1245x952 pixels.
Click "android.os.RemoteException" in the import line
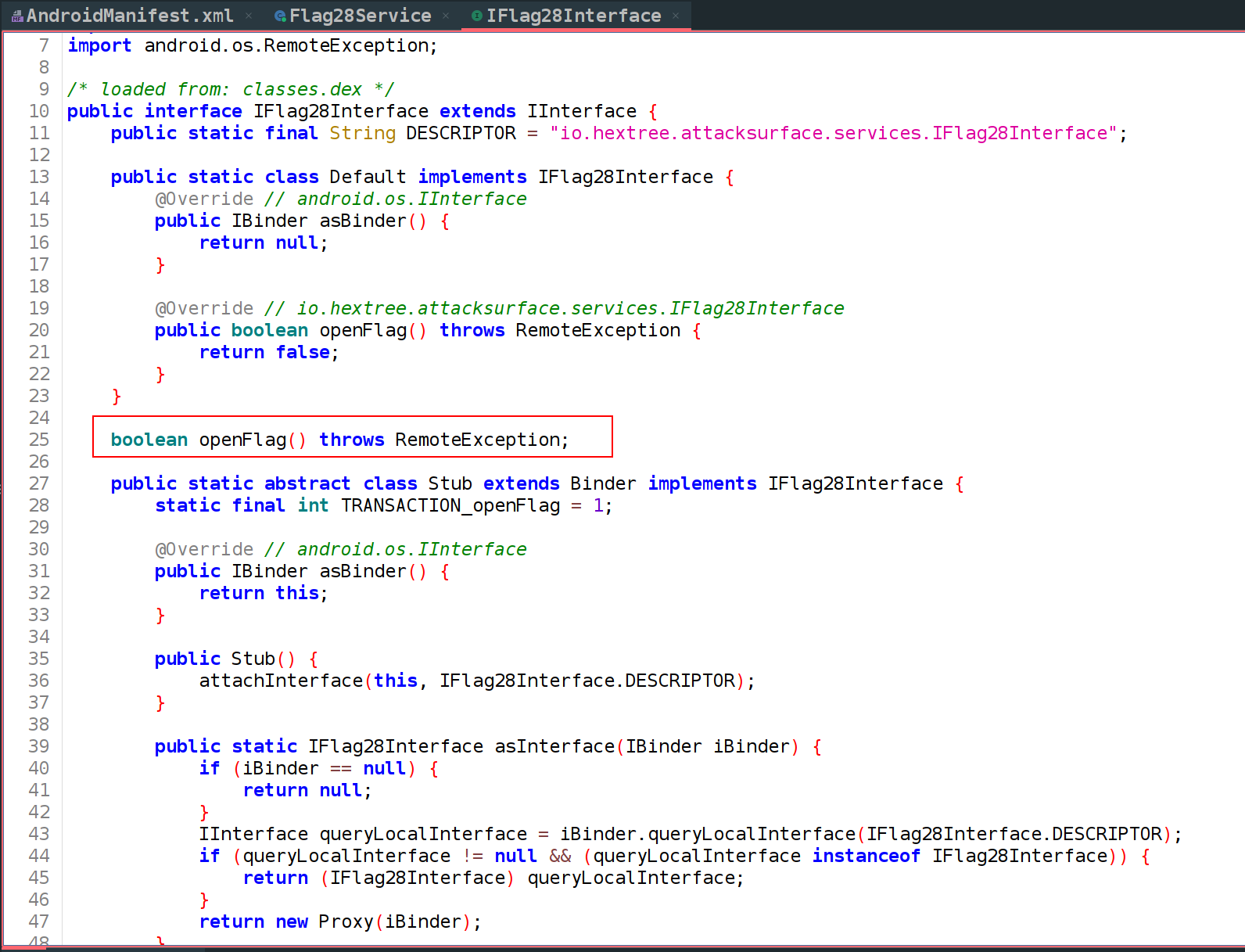286,45
